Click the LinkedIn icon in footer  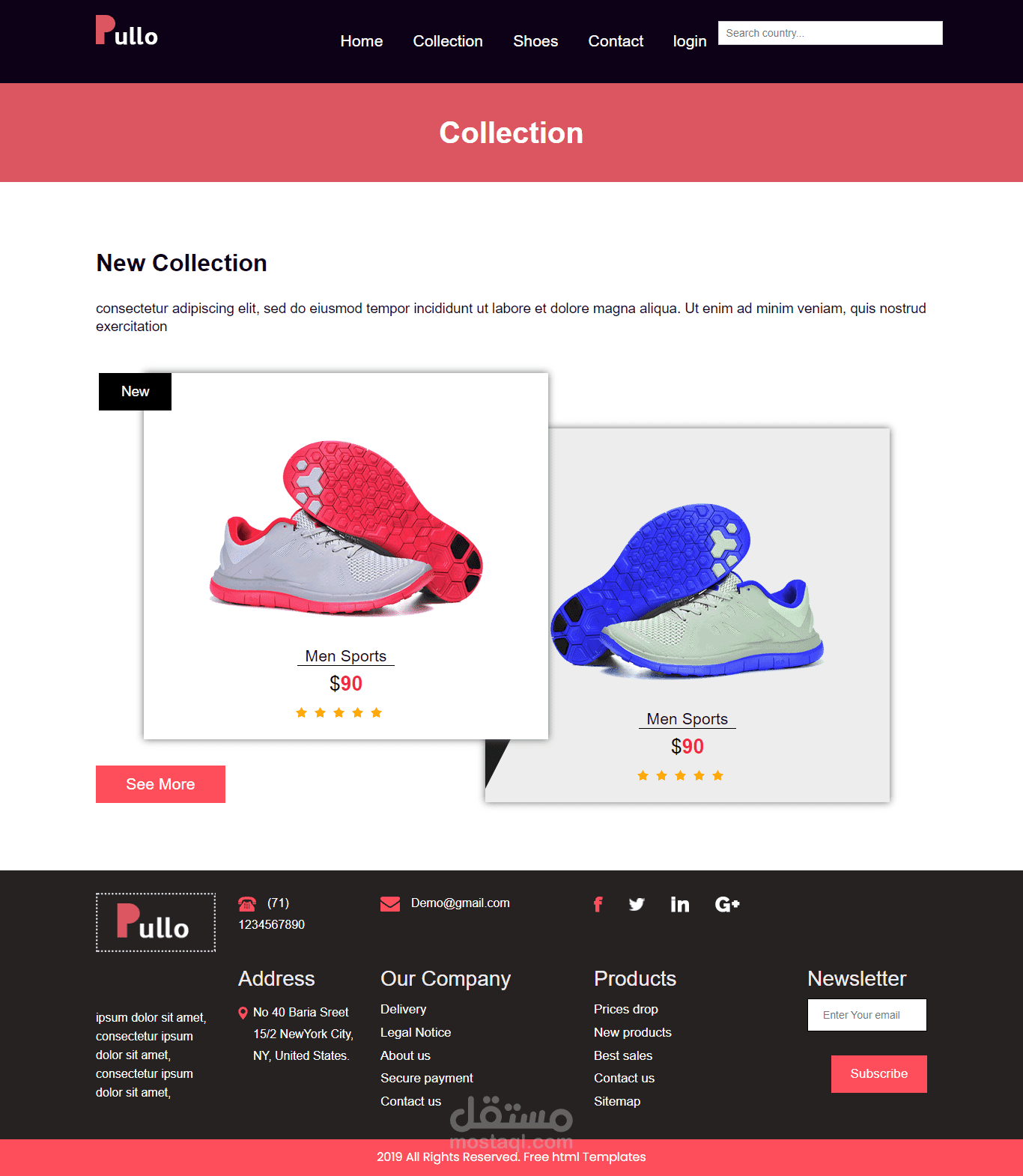(680, 904)
